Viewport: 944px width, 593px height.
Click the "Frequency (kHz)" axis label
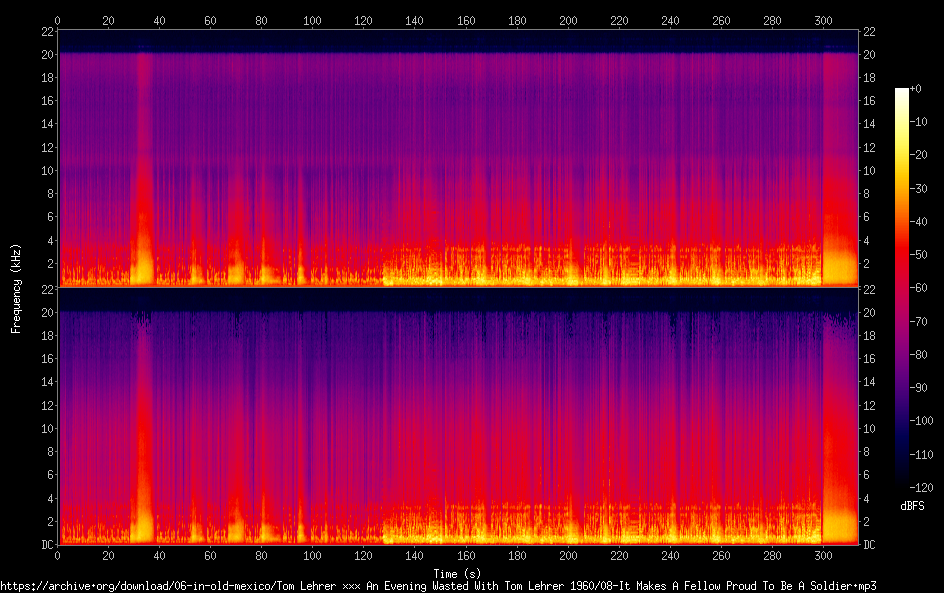(x=16, y=288)
